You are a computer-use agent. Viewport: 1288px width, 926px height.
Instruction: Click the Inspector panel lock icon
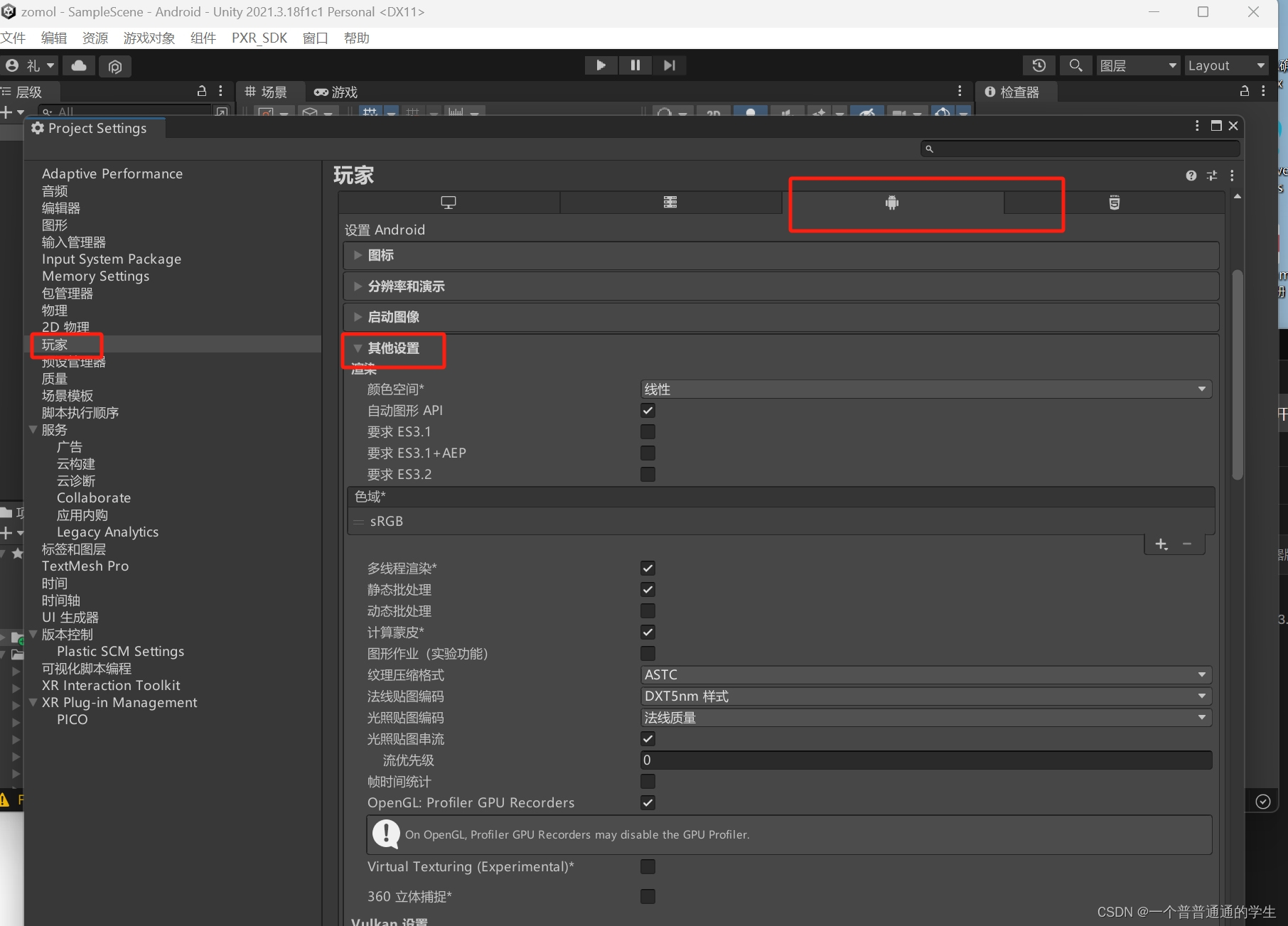coord(1245,91)
